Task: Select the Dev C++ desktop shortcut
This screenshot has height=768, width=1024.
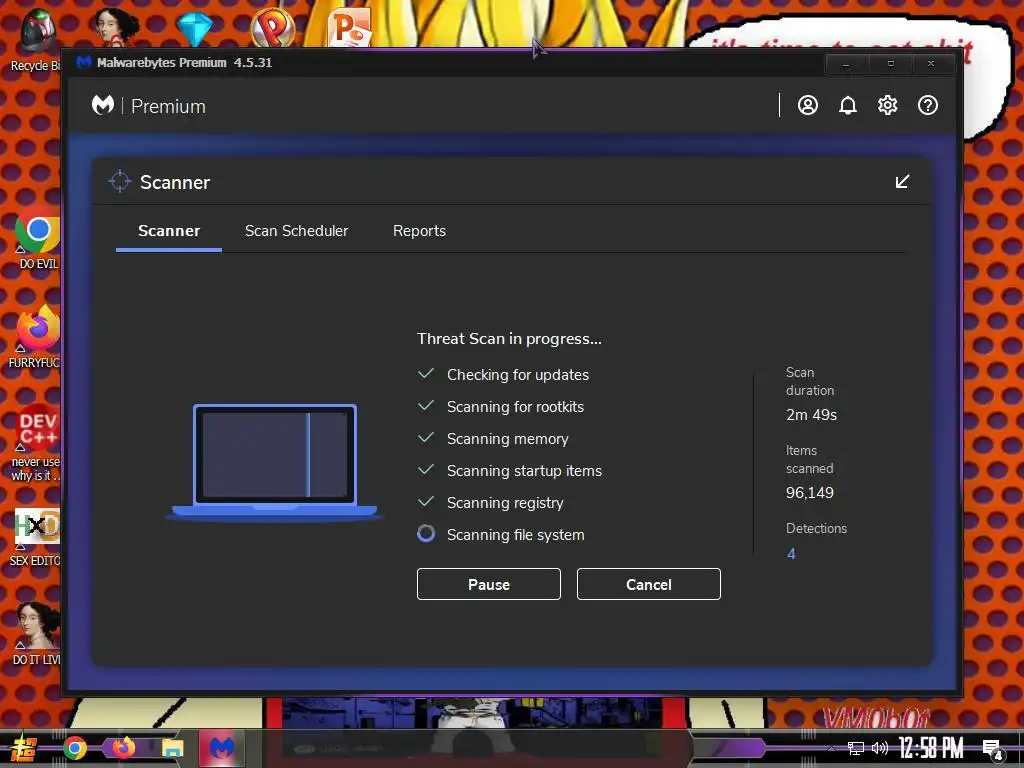Action: click(x=36, y=444)
